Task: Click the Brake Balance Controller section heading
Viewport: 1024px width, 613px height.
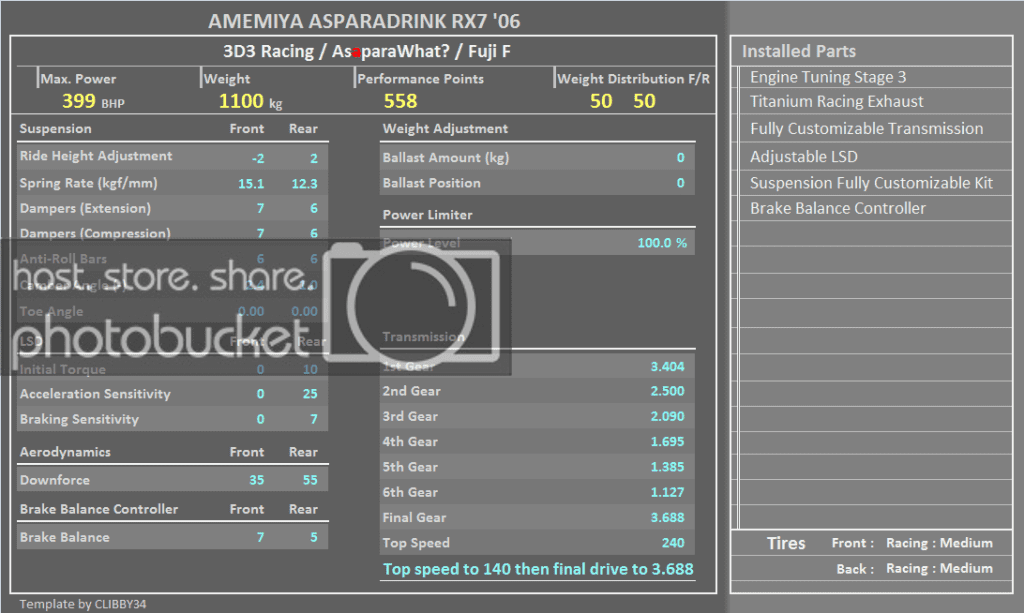Action: point(99,509)
